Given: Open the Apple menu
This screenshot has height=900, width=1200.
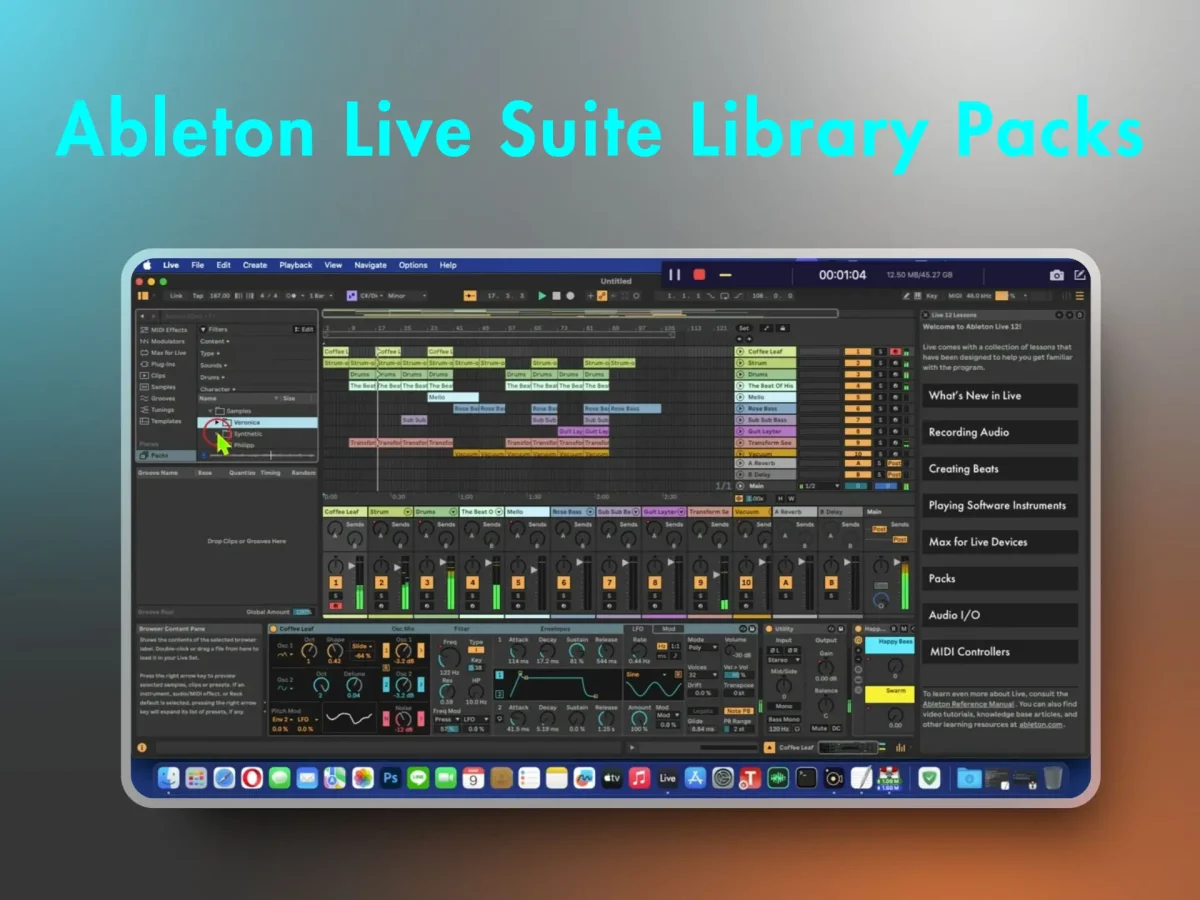Looking at the screenshot, I should [146, 265].
